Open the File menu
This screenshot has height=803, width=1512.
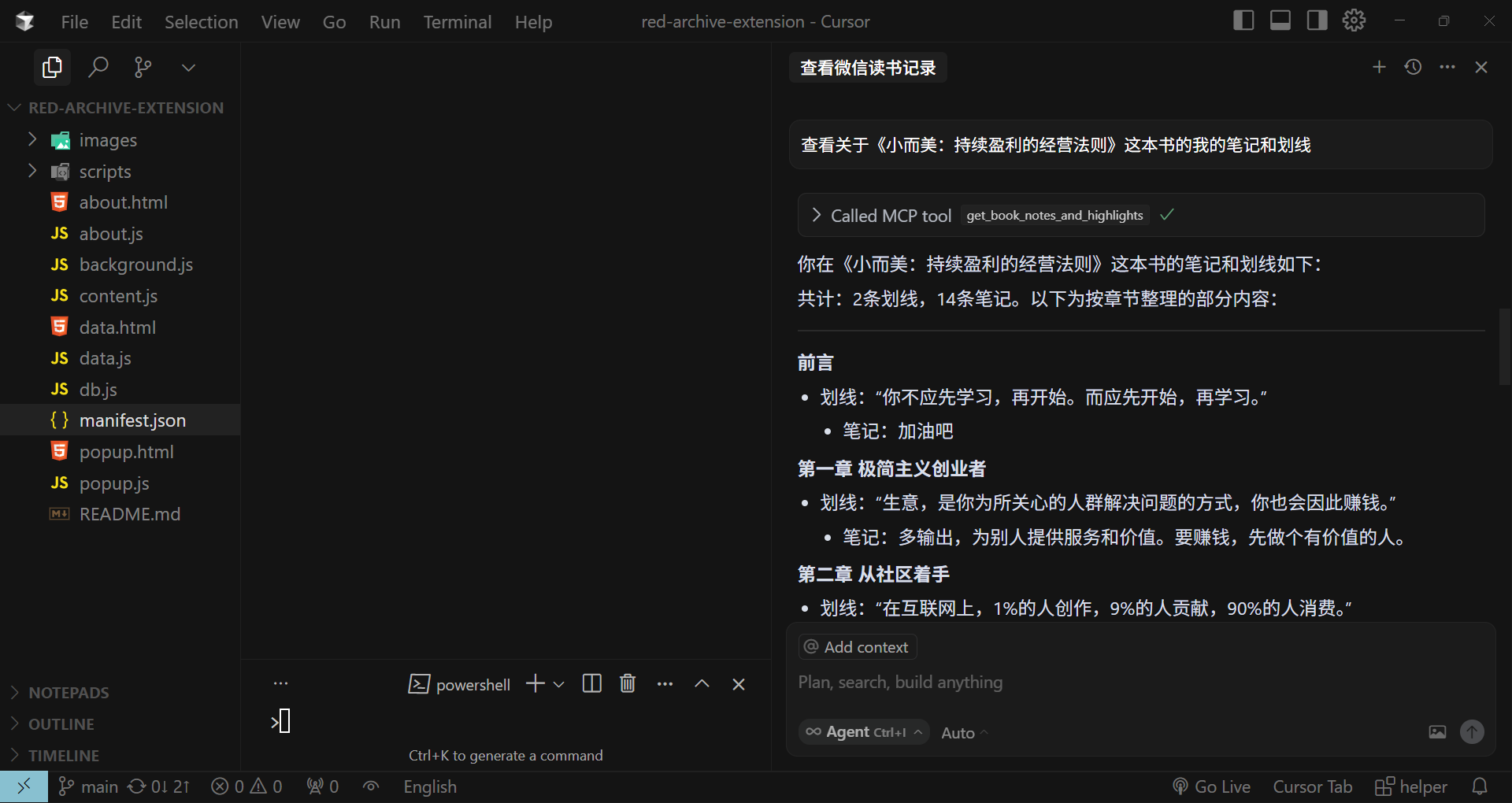pos(75,22)
